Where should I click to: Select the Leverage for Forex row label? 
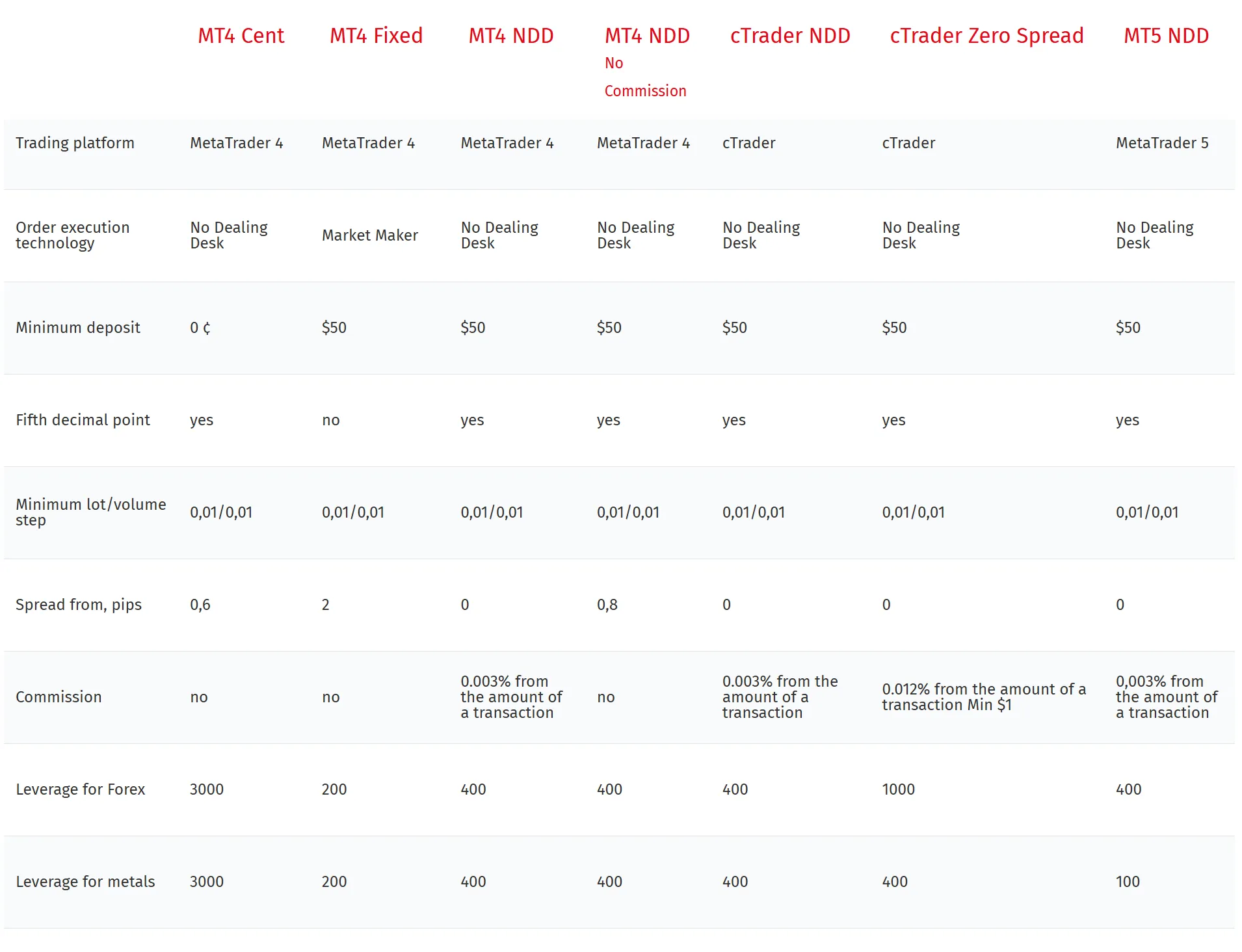(81, 789)
